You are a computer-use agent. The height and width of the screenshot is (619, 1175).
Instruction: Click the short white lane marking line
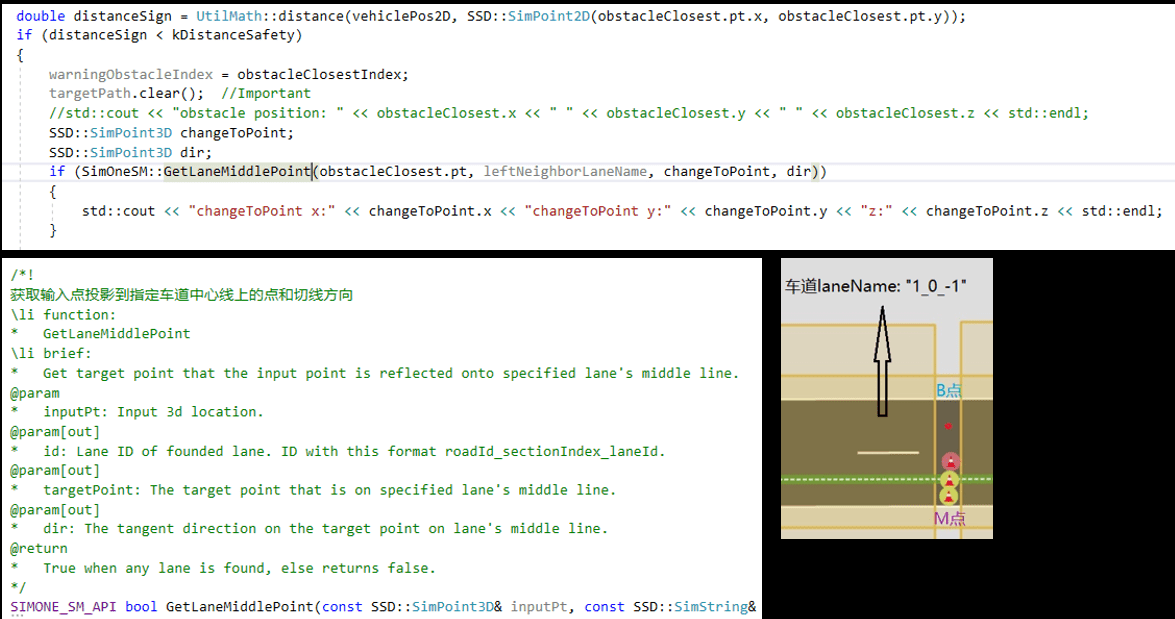(x=888, y=452)
